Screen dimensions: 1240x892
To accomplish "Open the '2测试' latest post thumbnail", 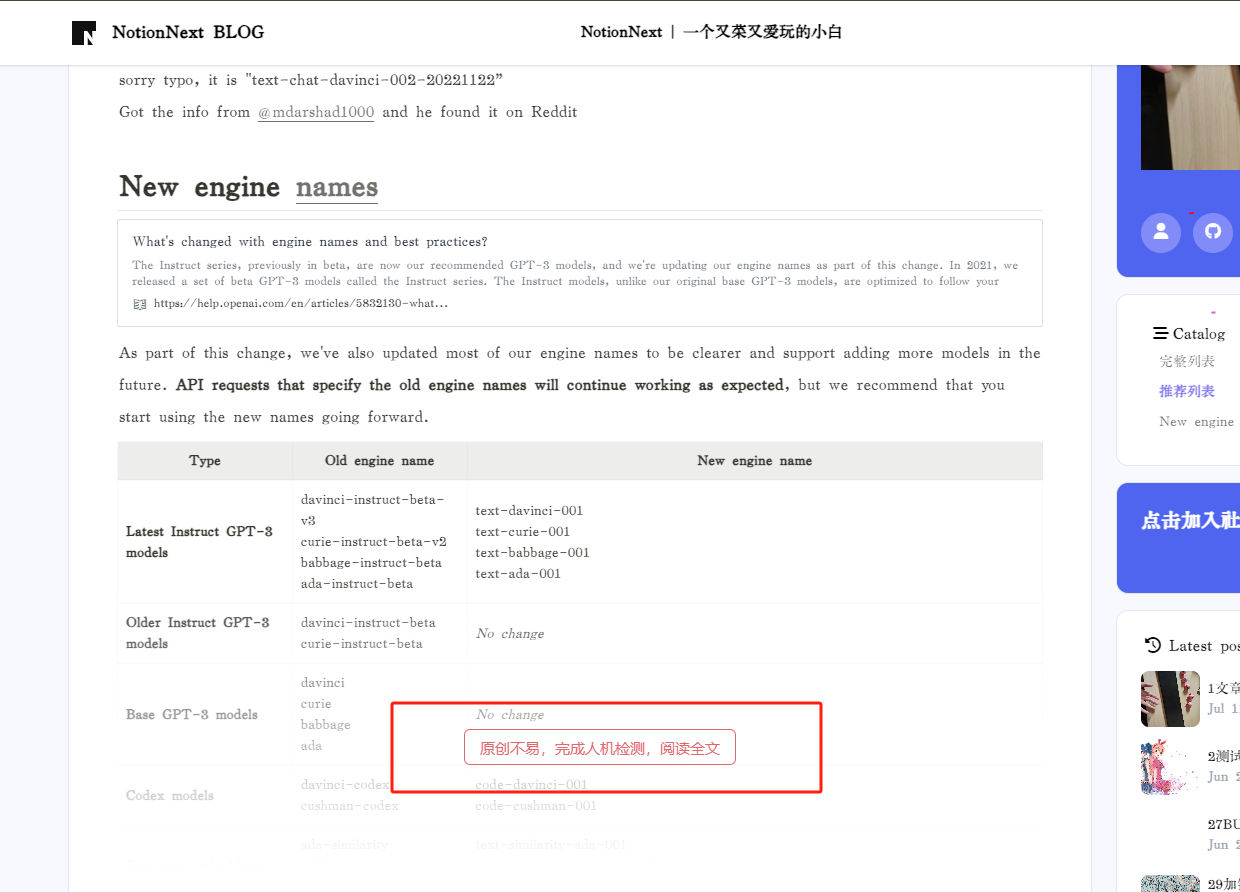I will (1170, 767).
